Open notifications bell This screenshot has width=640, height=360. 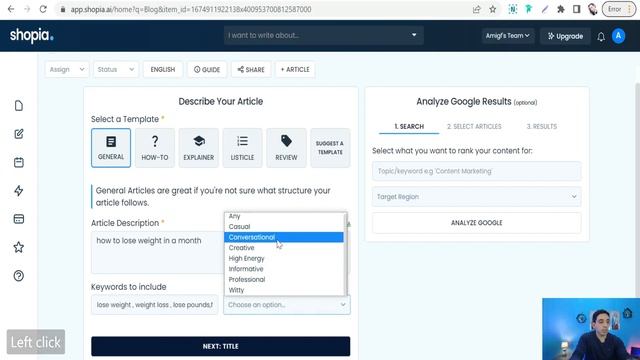coord(601,37)
